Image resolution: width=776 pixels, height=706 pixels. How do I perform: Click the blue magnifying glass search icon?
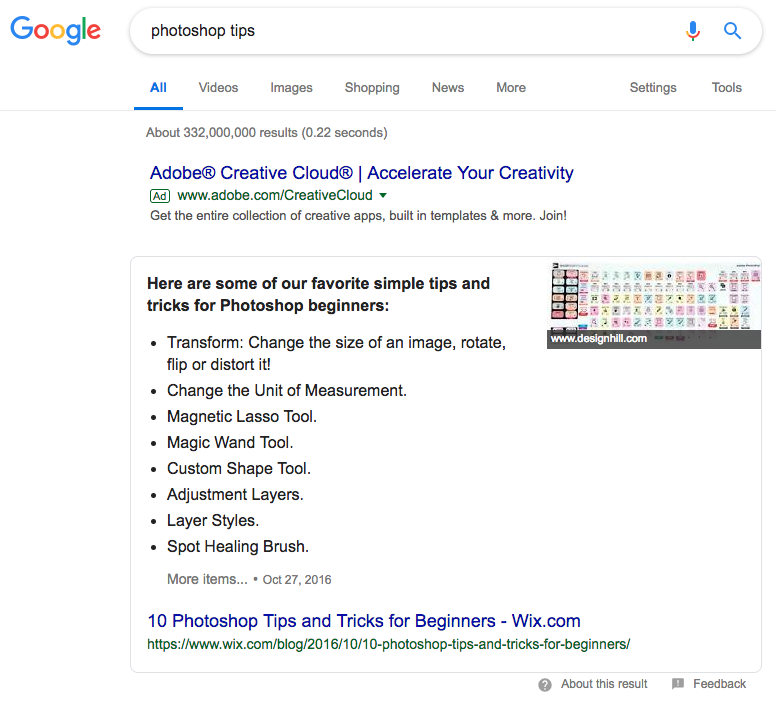[x=733, y=31]
